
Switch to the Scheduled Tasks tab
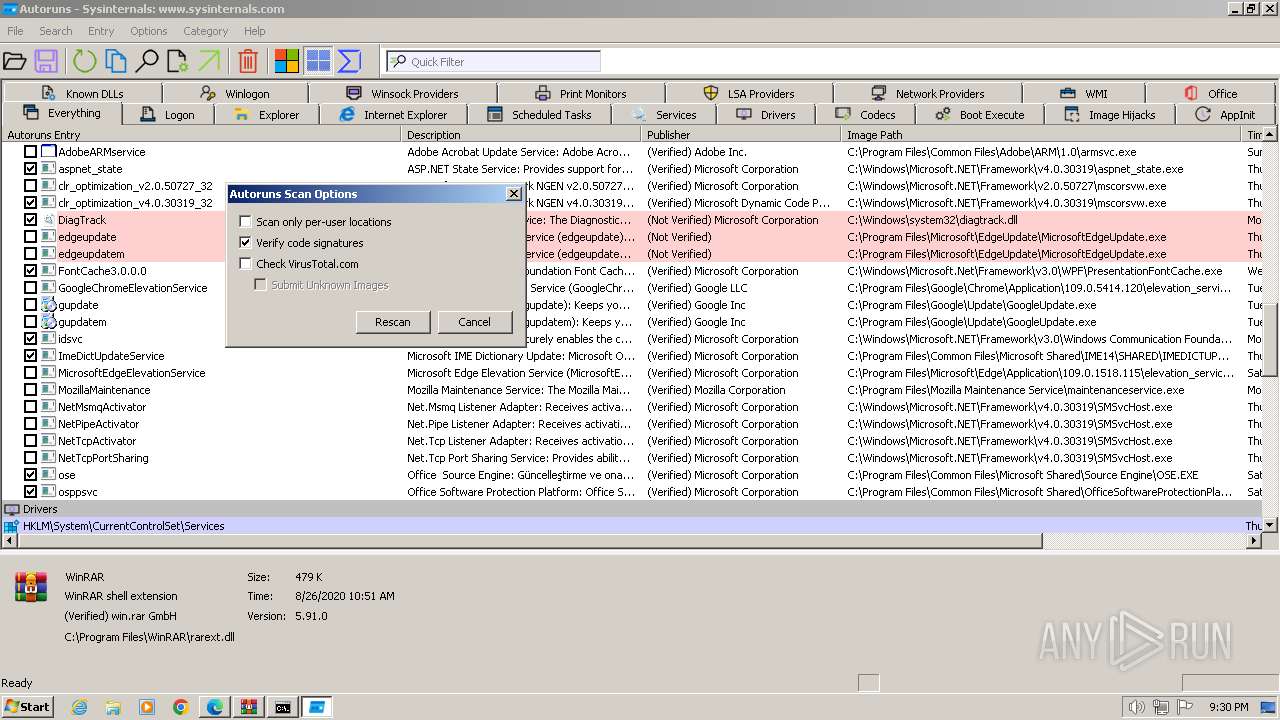coord(541,115)
